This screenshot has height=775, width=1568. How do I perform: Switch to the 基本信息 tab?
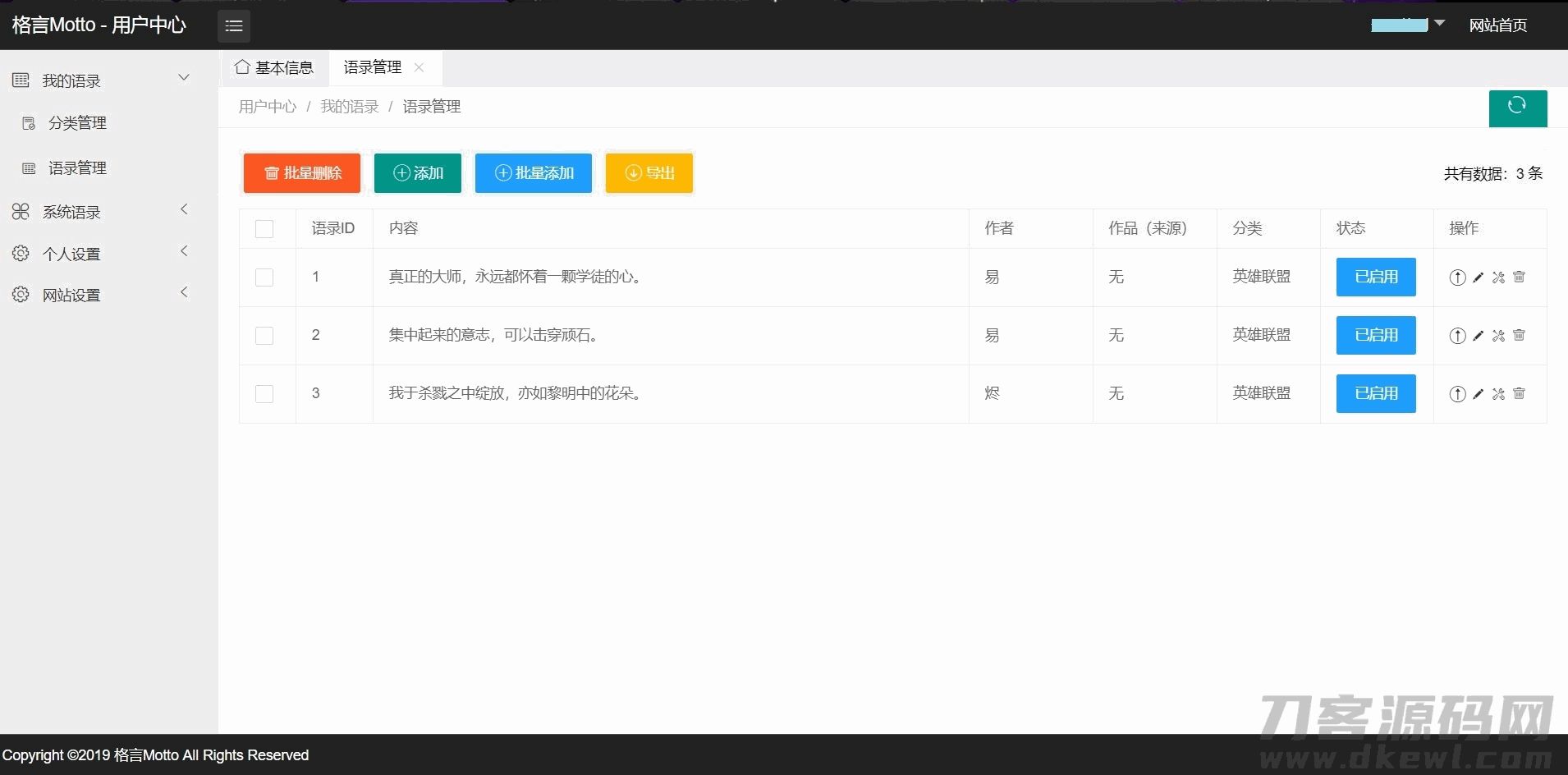[275, 67]
